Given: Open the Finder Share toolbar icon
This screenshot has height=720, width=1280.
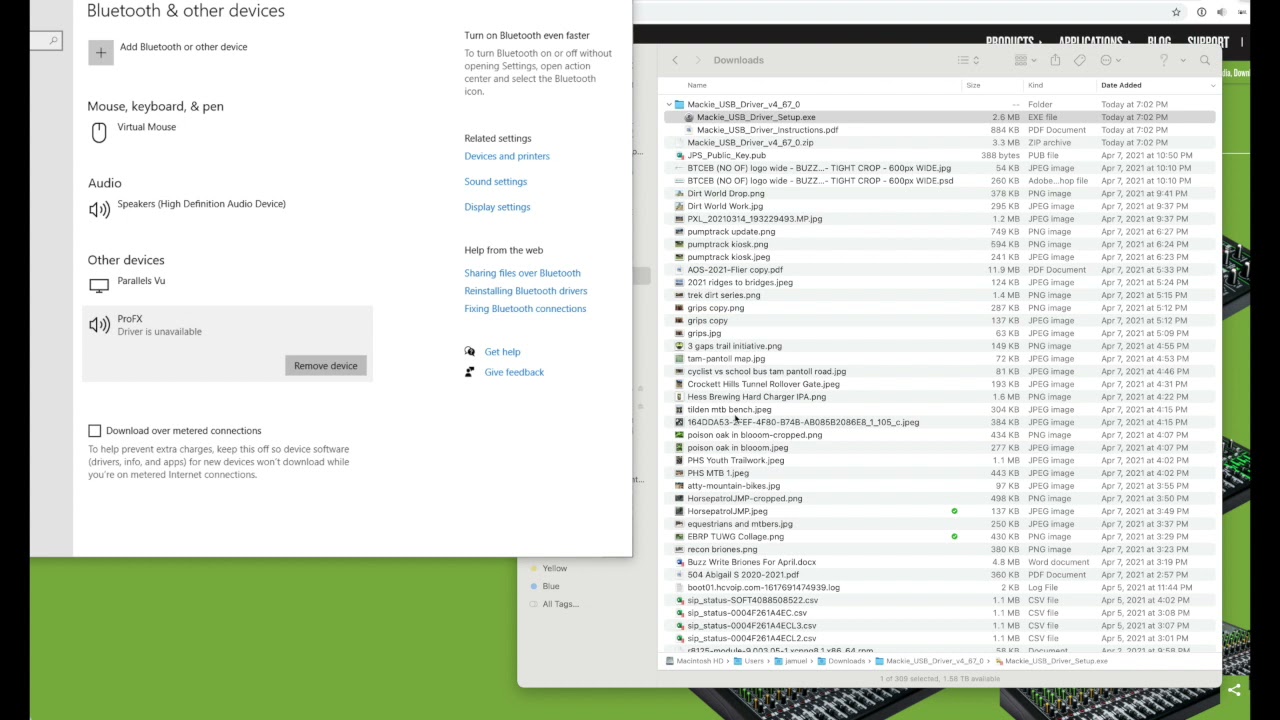Looking at the screenshot, I should coord(1055,60).
